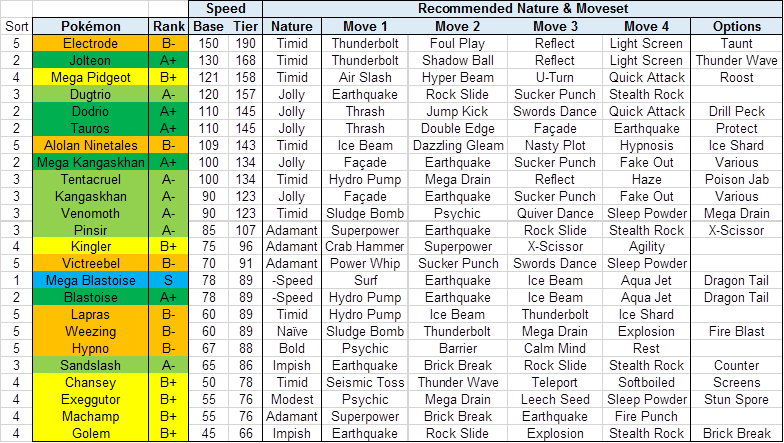Screen dimensions: 784x443
Task: Select the Power Whip move cell
Action: [x=365, y=264]
